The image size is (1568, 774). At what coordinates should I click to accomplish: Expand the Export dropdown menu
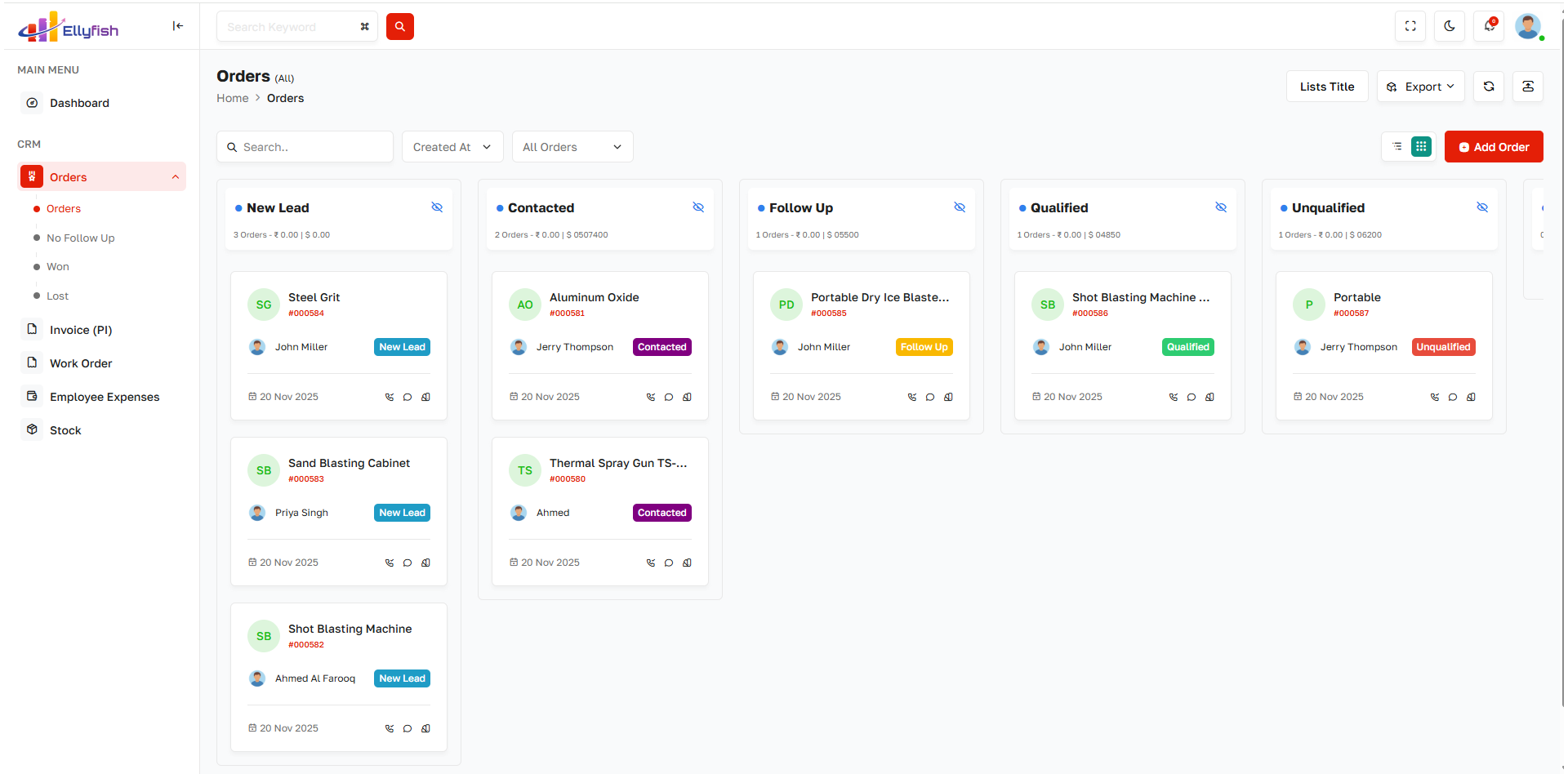[x=1420, y=87]
